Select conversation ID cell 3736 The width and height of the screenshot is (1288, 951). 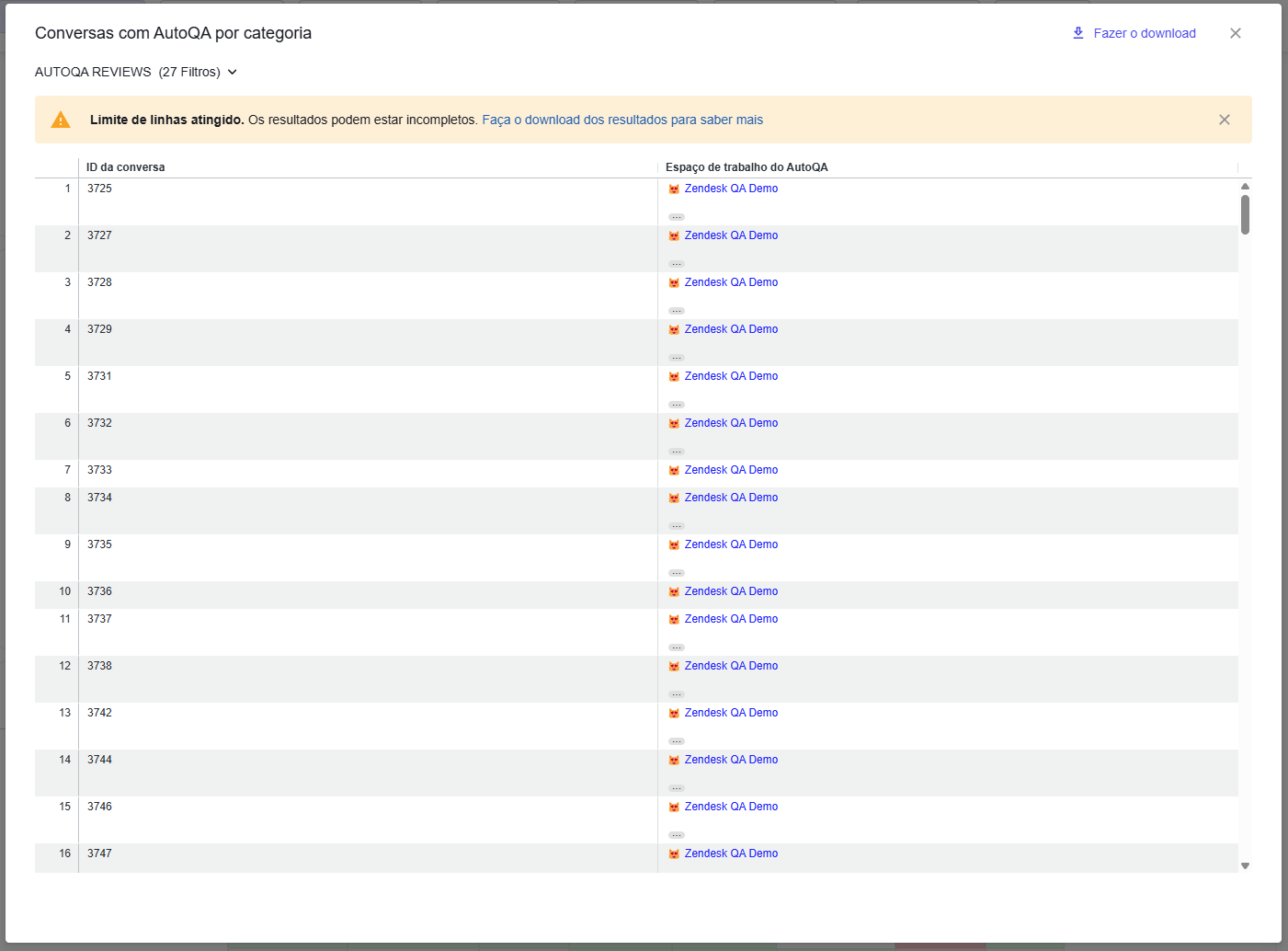[x=368, y=595]
